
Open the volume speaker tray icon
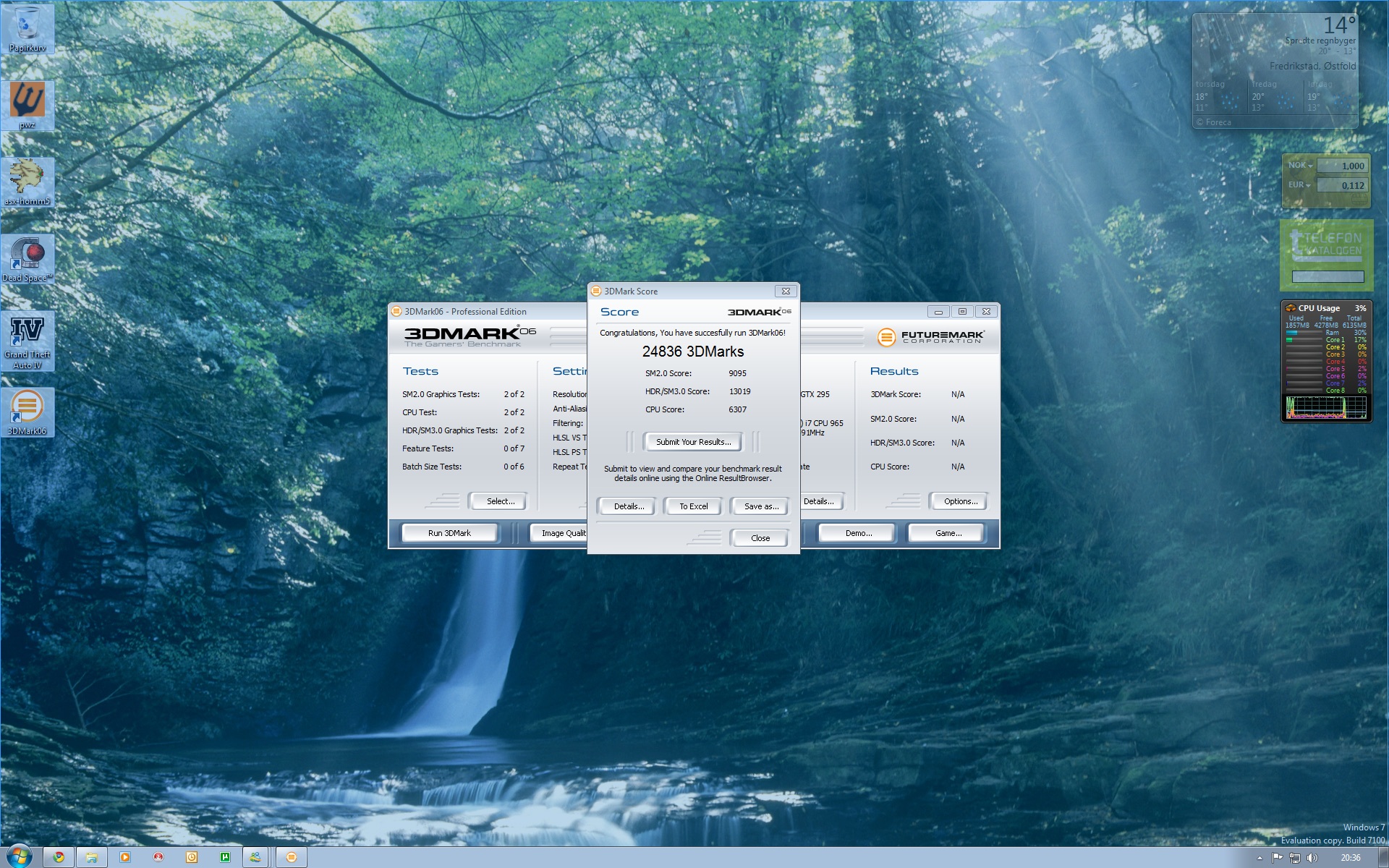1312,858
